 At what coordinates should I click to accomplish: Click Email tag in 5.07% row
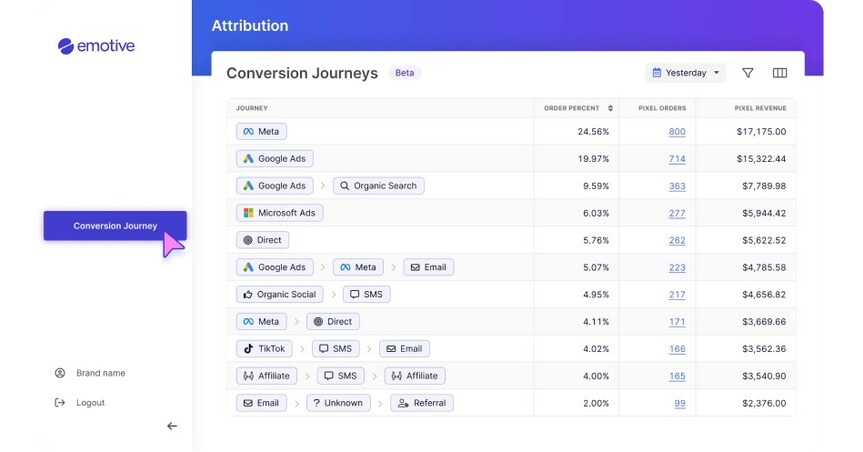point(429,267)
